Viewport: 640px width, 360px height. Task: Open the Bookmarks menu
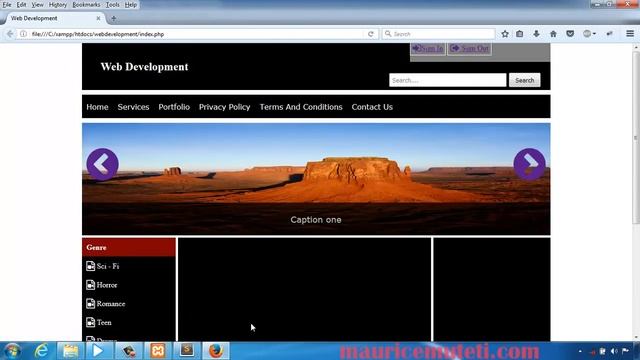86,5
